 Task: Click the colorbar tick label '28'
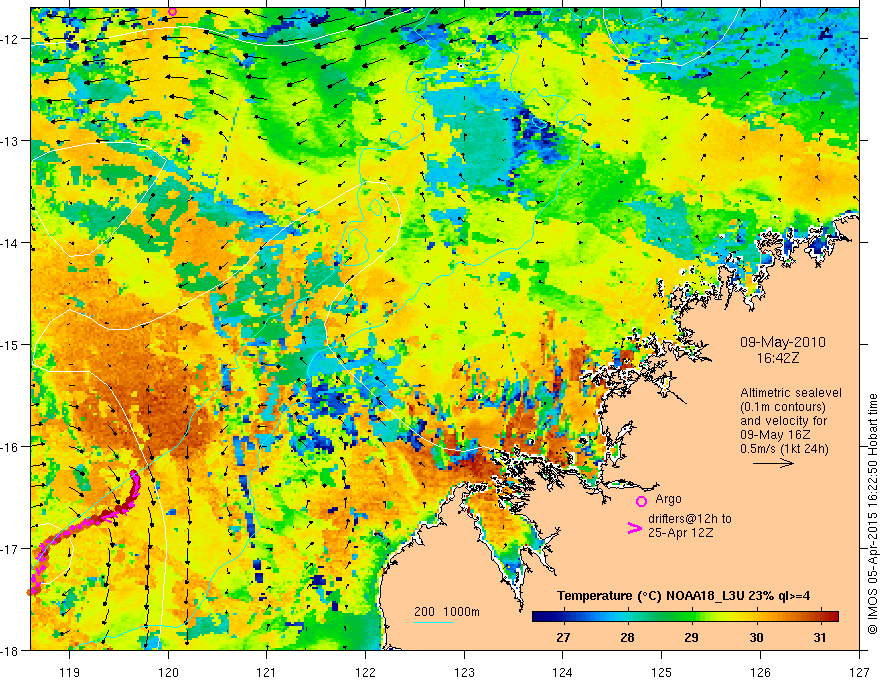(627, 637)
